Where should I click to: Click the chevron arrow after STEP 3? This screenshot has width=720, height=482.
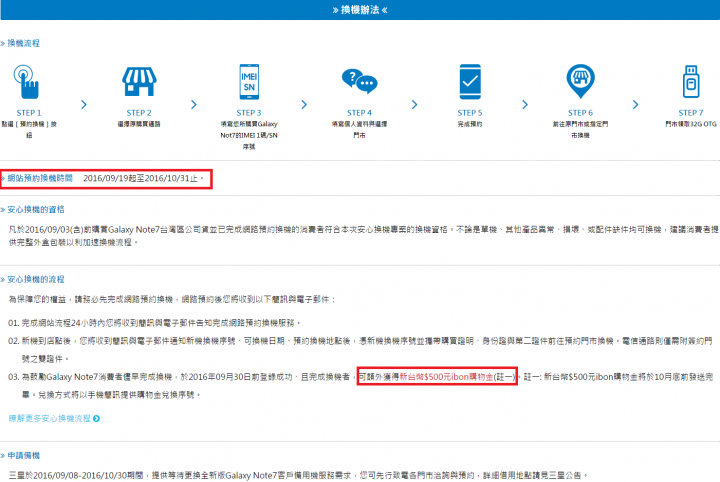pyautogui.click(x=304, y=105)
